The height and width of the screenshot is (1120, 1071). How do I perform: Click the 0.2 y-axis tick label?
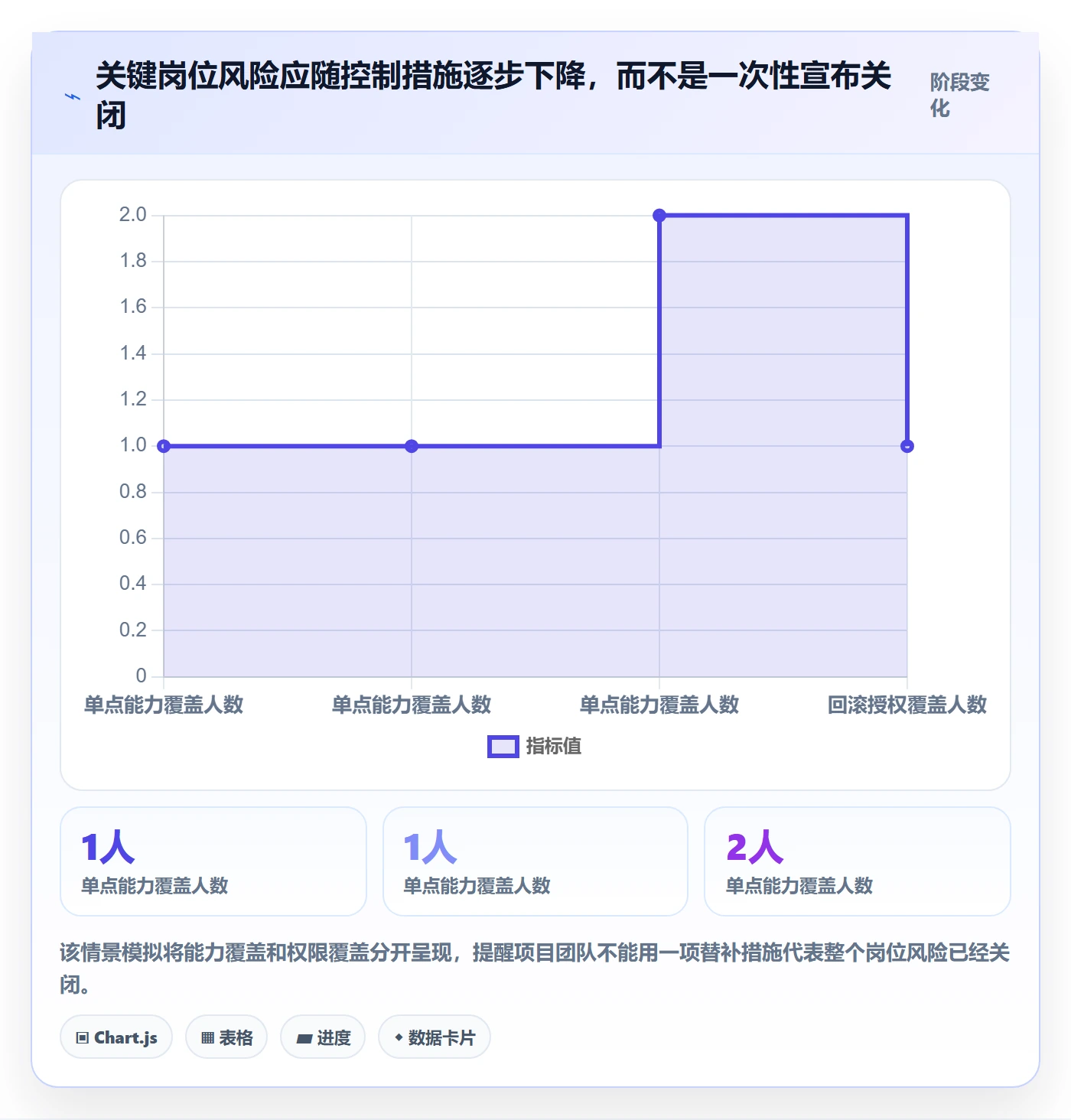(133, 630)
